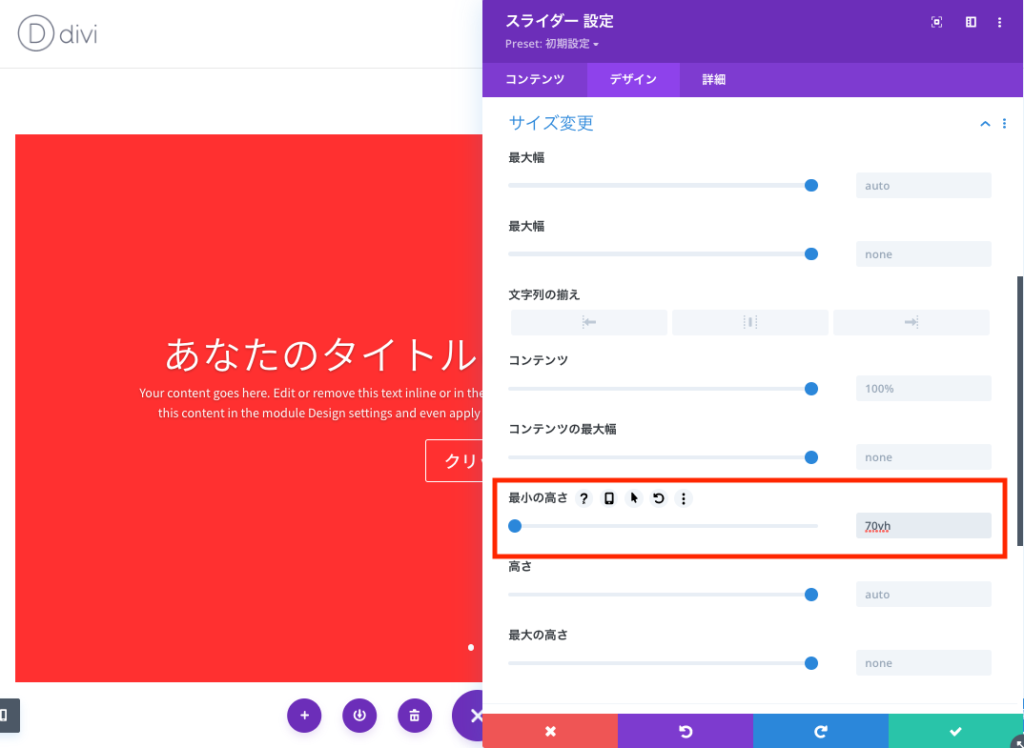Enable hover state editing for 最小の高さ
The image size is (1024, 748).
(633, 498)
